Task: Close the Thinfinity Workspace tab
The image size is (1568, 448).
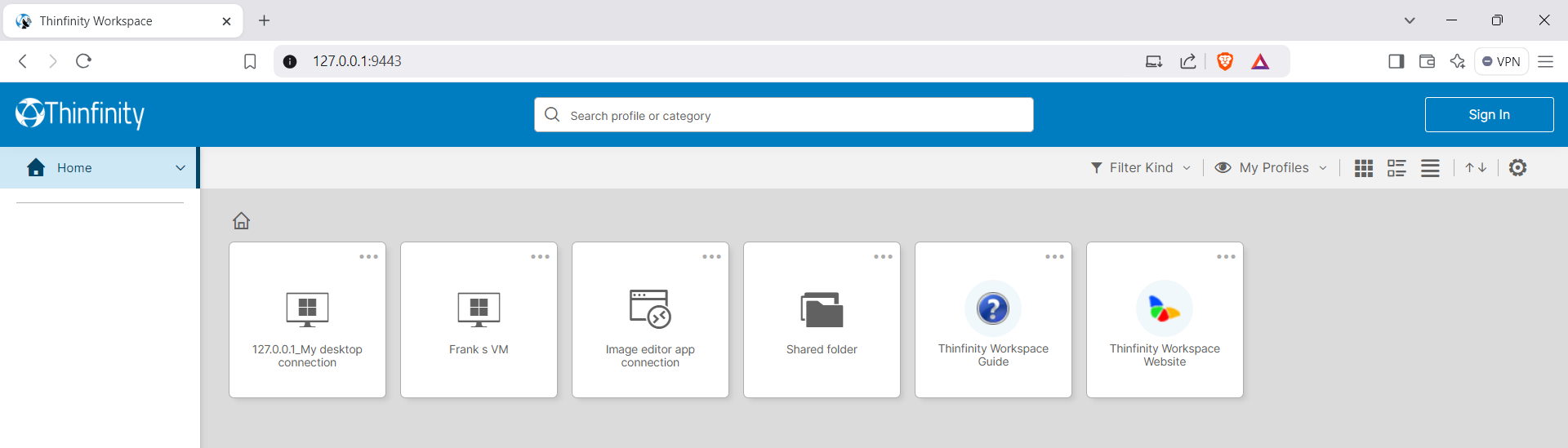Action: click(x=226, y=21)
